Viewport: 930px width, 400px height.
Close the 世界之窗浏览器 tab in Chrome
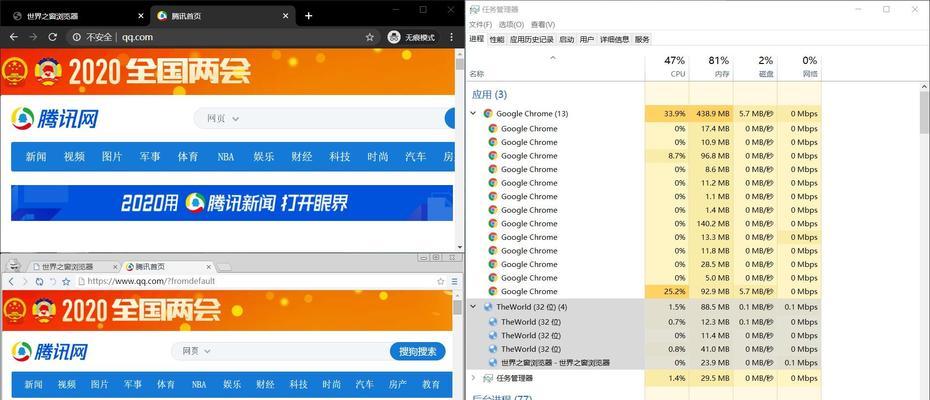pyautogui.click(x=141, y=16)
